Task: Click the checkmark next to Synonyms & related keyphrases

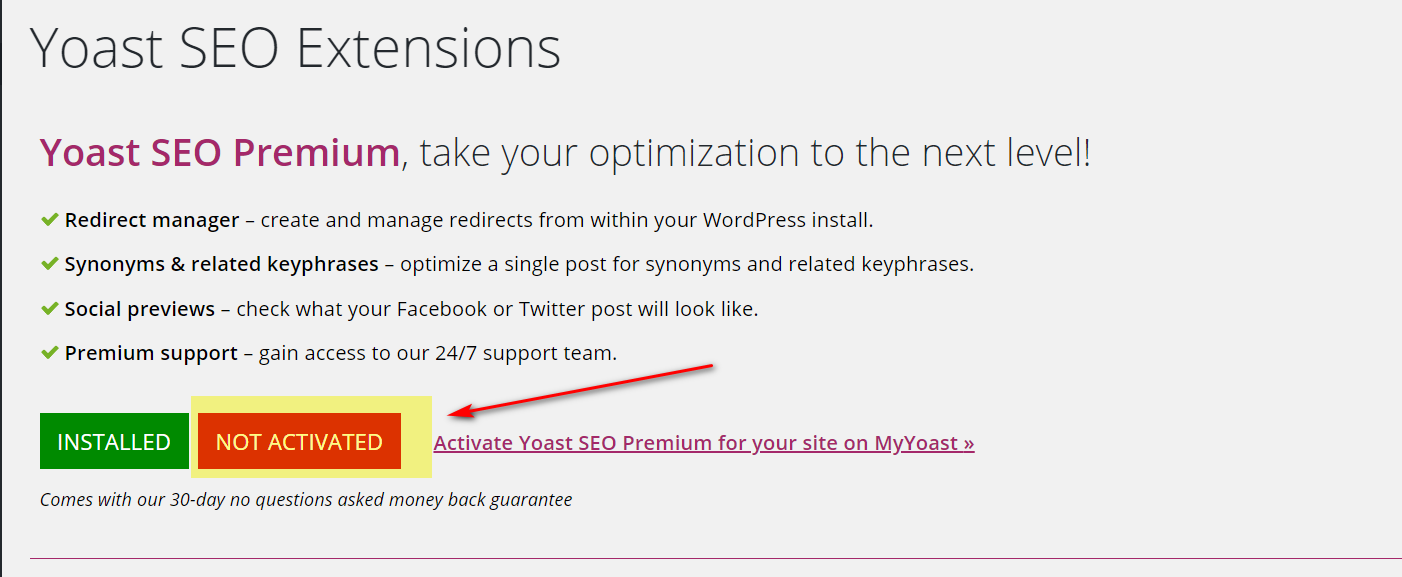Action: (49, 264)
